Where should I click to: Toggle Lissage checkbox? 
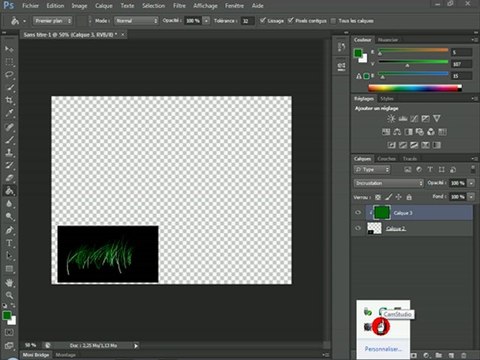tap(263, 21)
